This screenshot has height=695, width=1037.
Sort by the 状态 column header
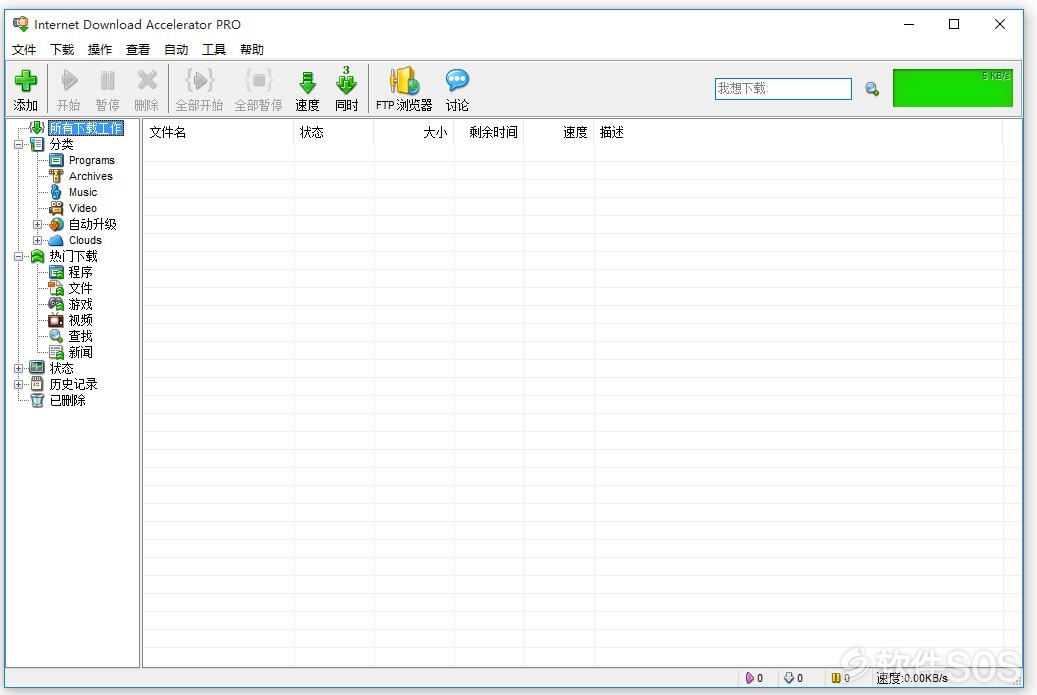334,132
